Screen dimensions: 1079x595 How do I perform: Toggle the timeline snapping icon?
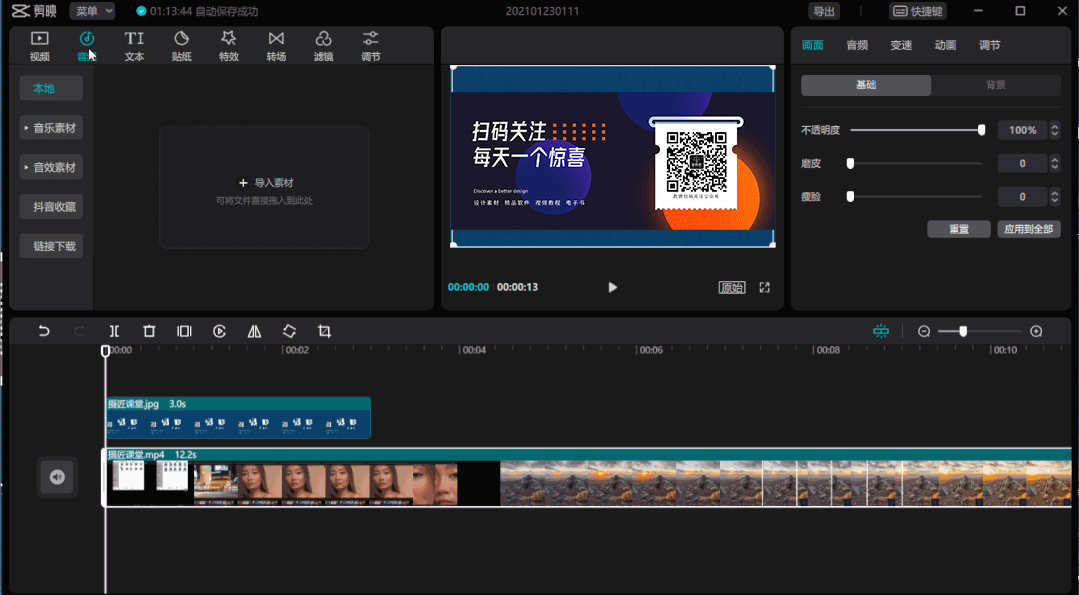pyautogui.click(x=881, y=331)
